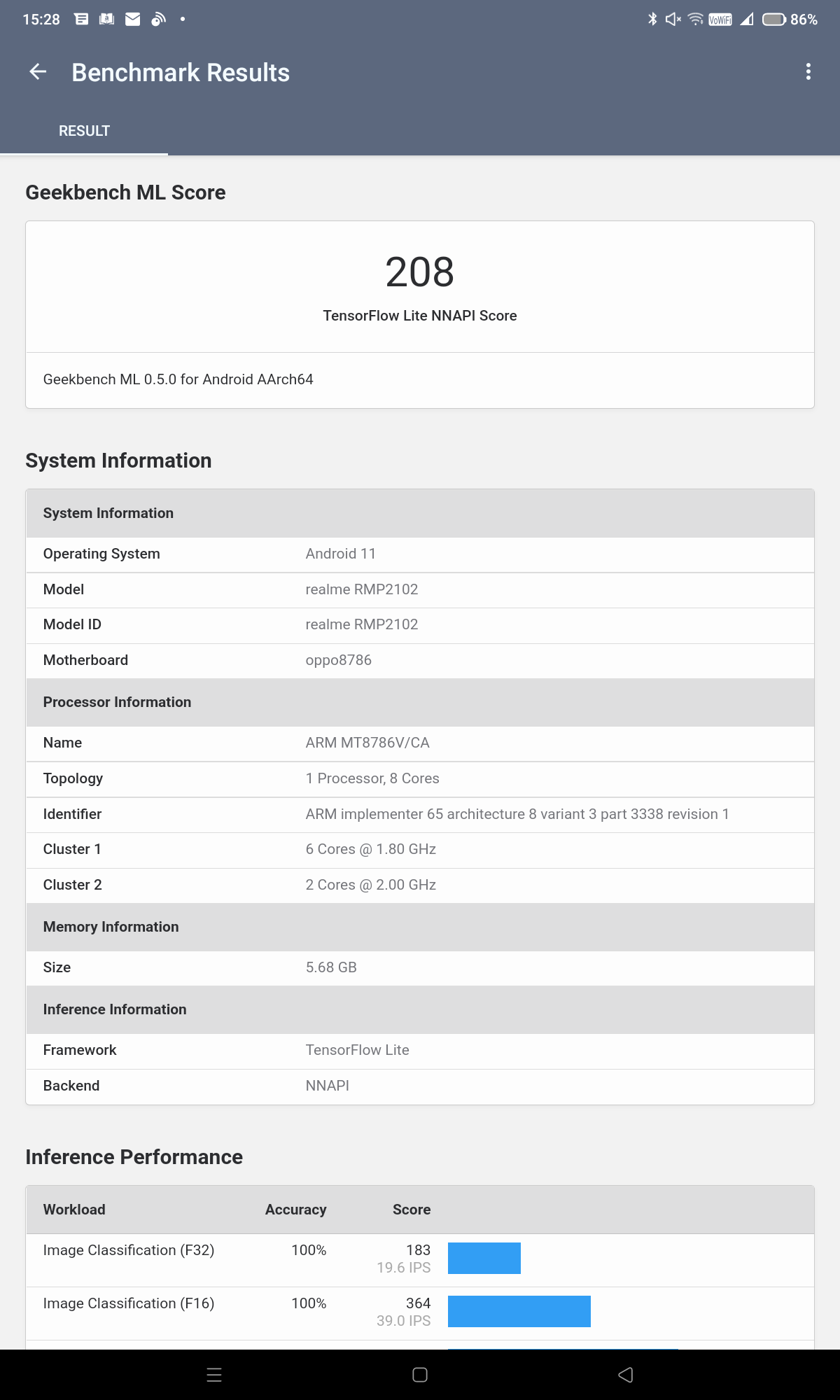The height and width of the screenshot is (1400, 840).
Task: Tap the Geekbench ML 0.5.0 version text
Action: pyautogui.click(x=178, y=379)
